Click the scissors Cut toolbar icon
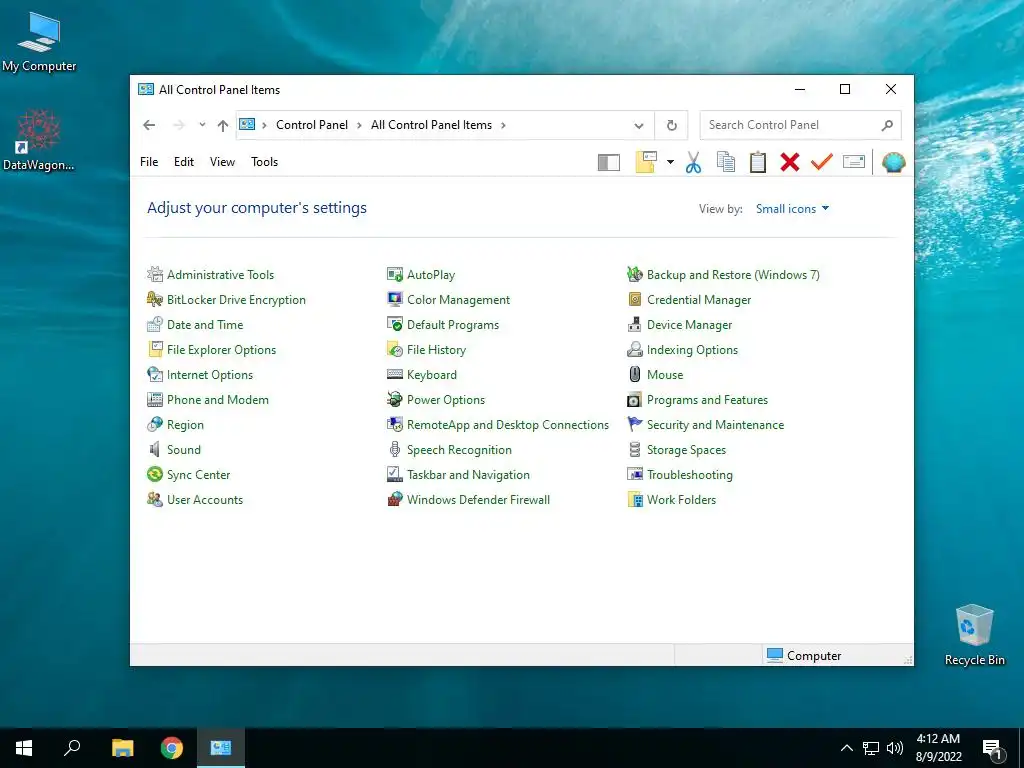1024x768 pixels. point(693,162)
